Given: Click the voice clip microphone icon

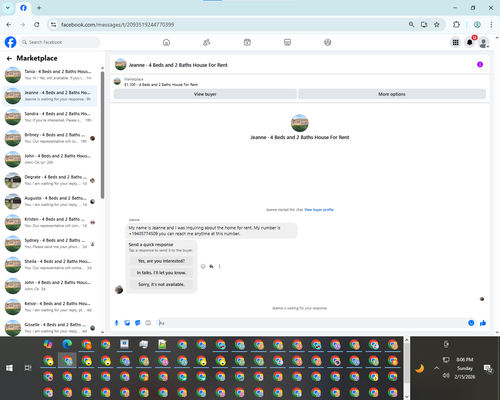Looking at the screenshot, I should pyautogui.click(x=117, y=323).
